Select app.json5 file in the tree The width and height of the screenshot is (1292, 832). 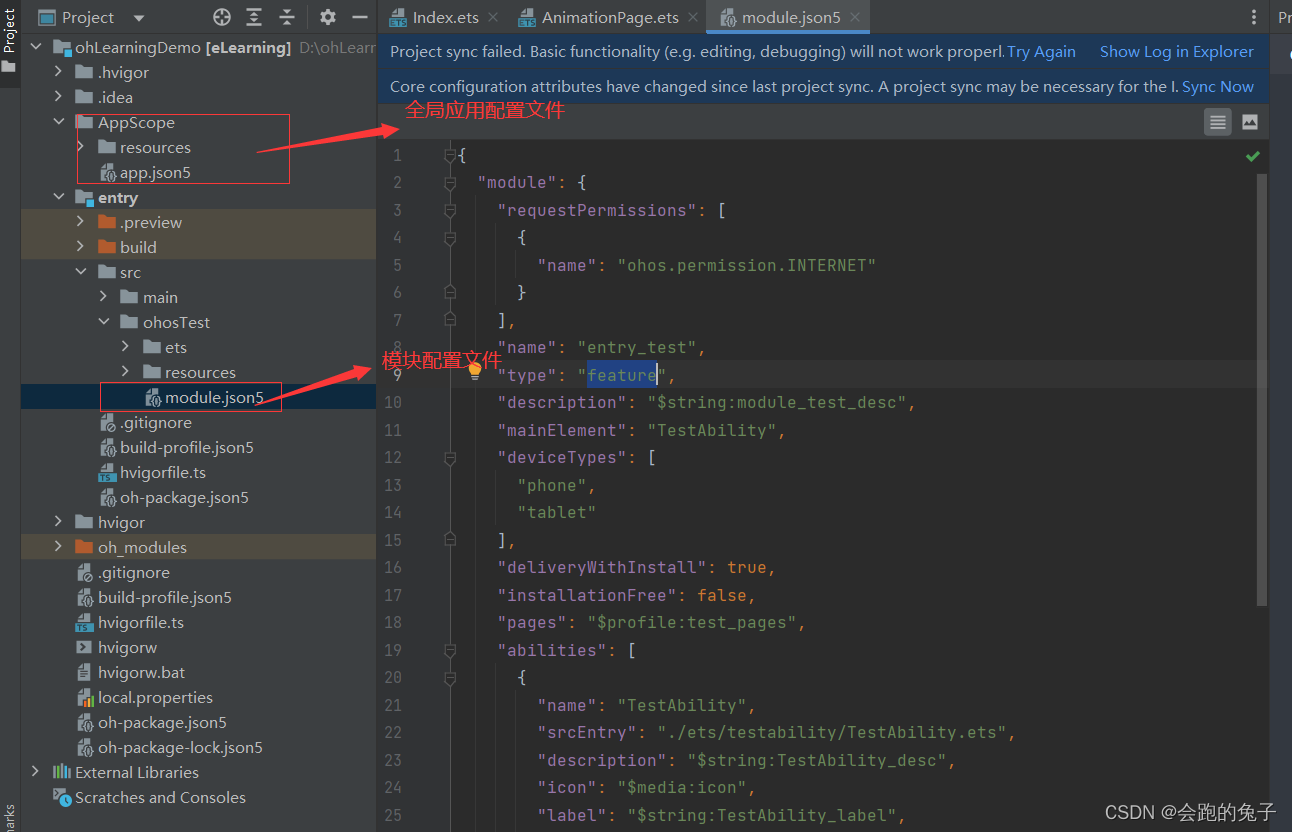tap(155, 172)
